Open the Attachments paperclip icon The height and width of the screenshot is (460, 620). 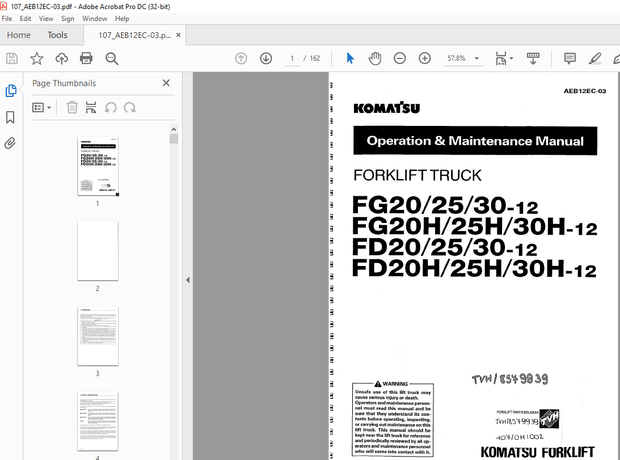tap(10, 143)
